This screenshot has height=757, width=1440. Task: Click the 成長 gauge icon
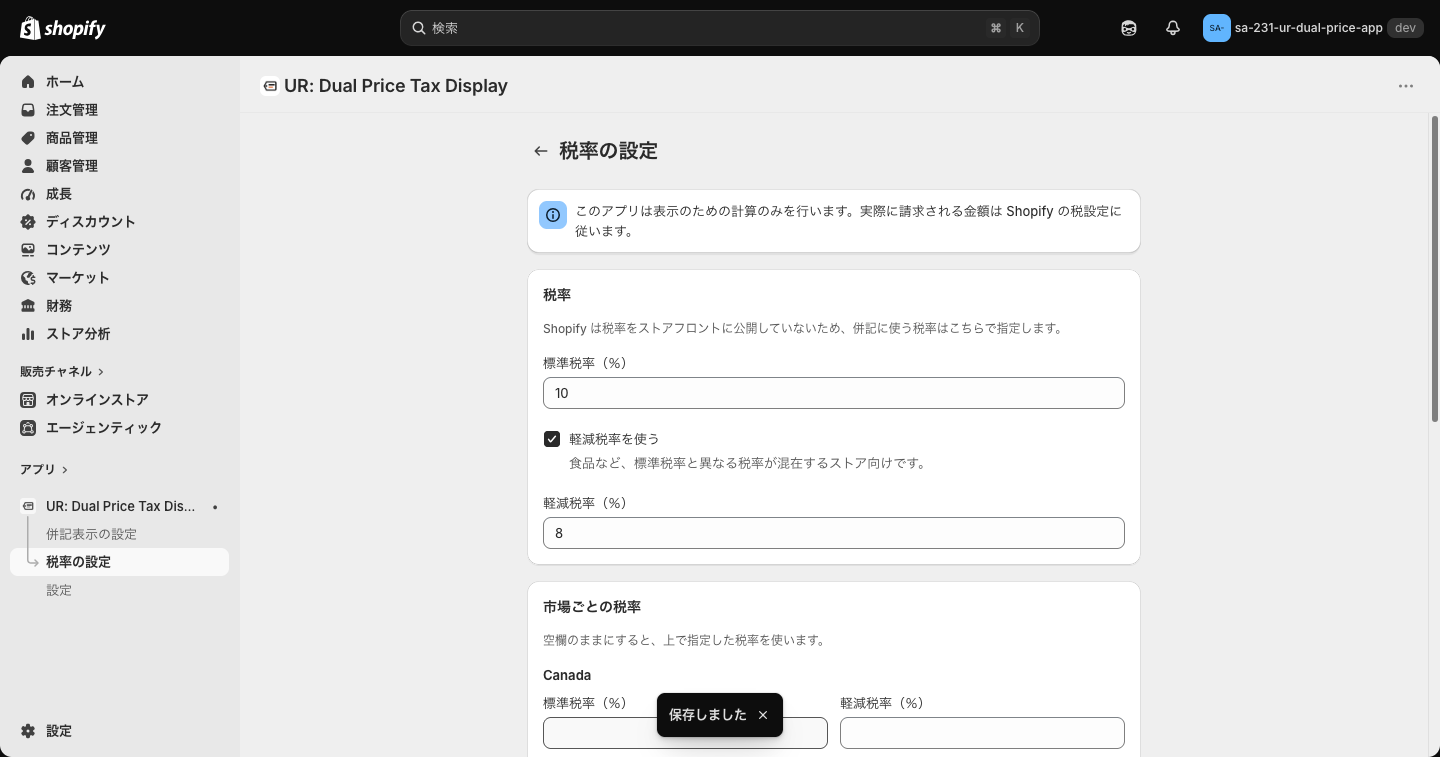[x=28, y=194]
